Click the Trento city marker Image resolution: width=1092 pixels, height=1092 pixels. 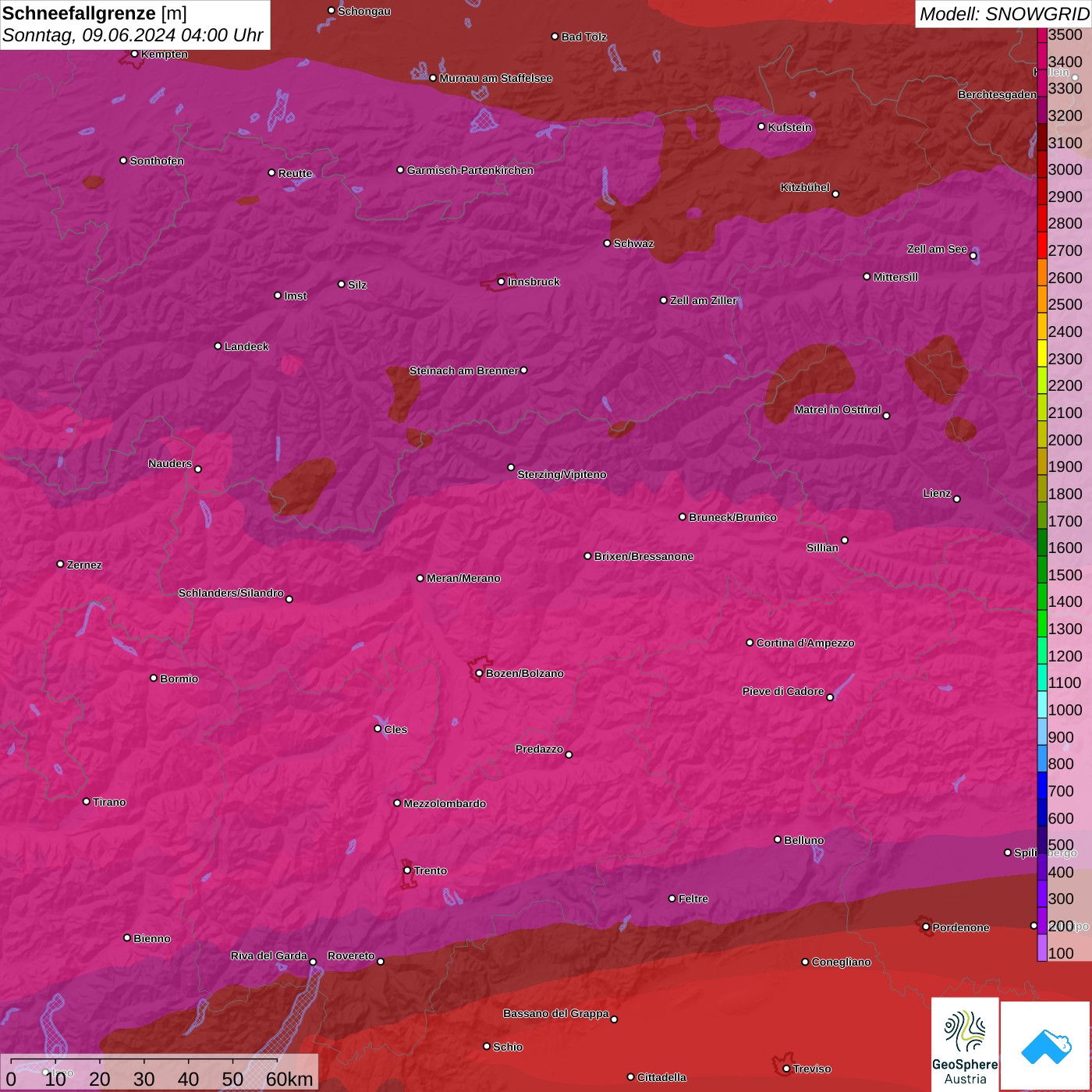(407, 870)
